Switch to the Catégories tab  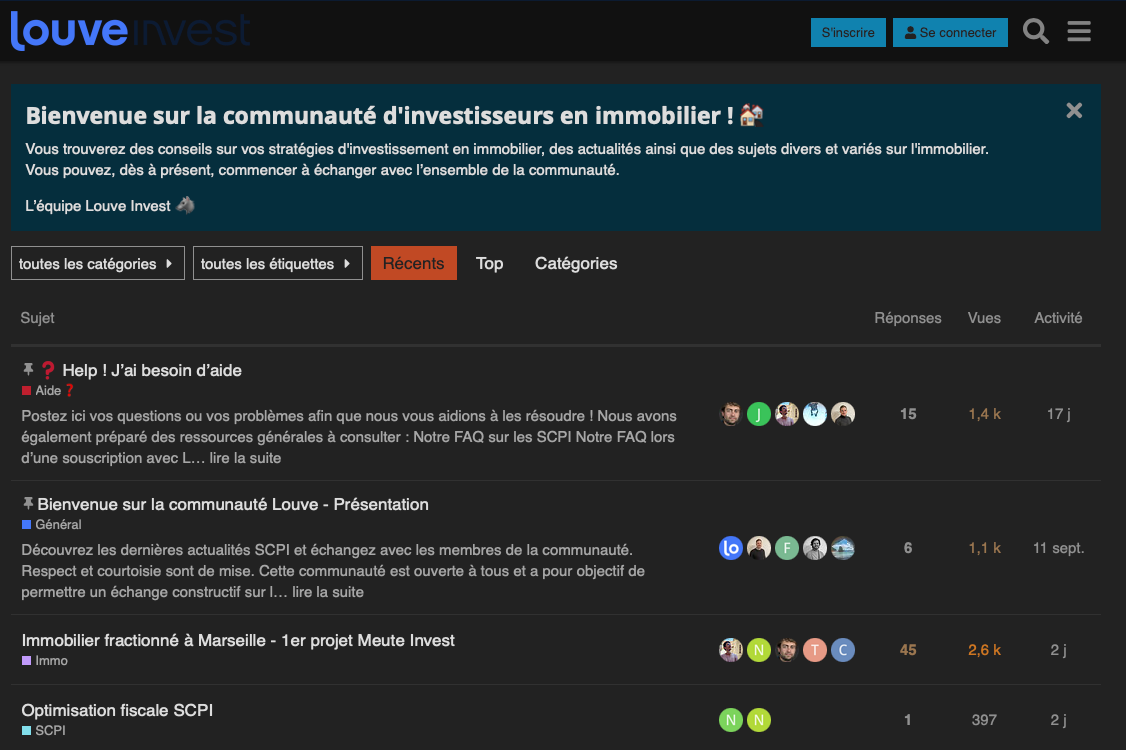[x=576, y=263]
